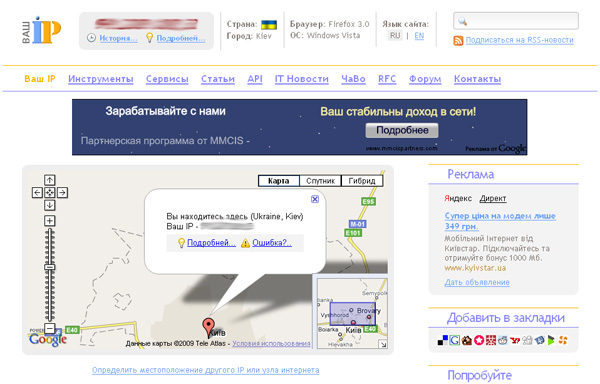Zoom out the map with minus
The image size is (600, 384).
tap(50, 328)
